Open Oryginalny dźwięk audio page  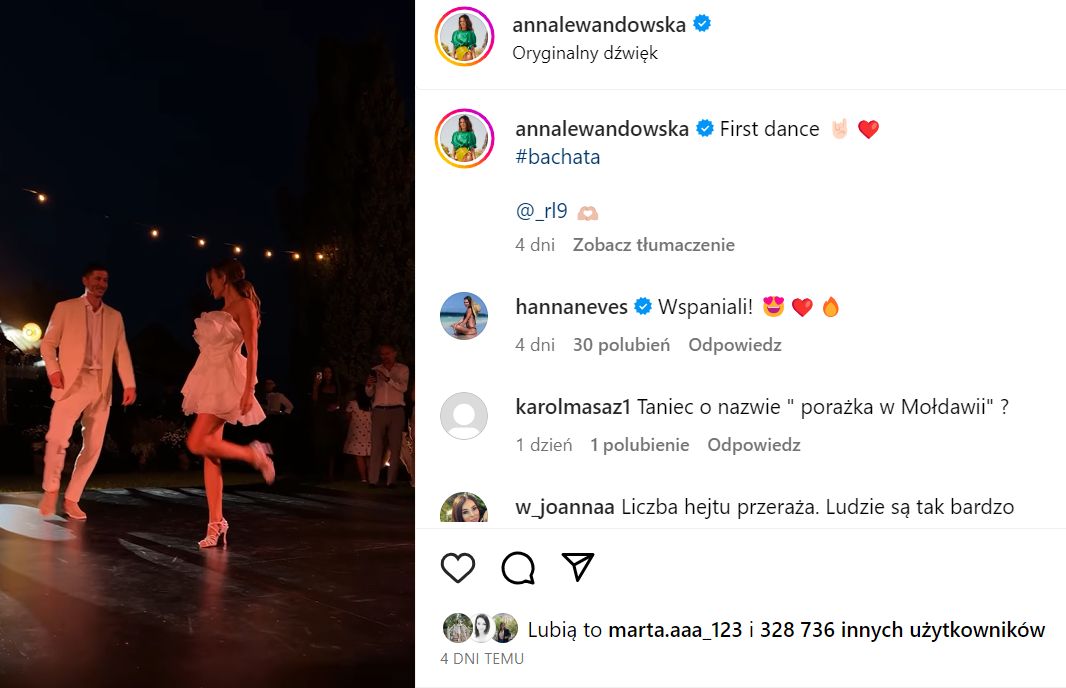585,53
